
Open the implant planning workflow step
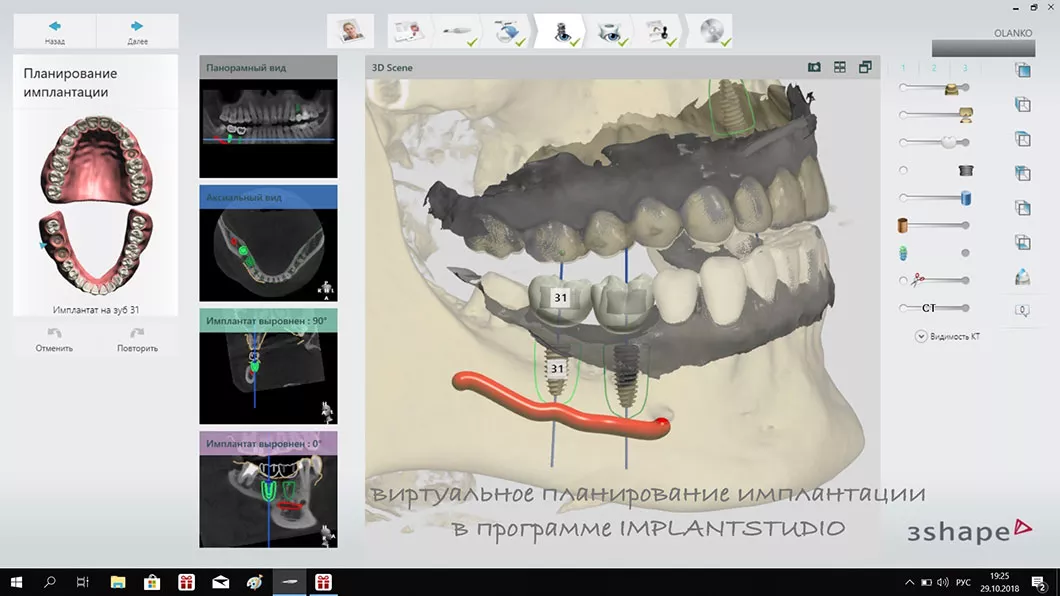(564, 31)
